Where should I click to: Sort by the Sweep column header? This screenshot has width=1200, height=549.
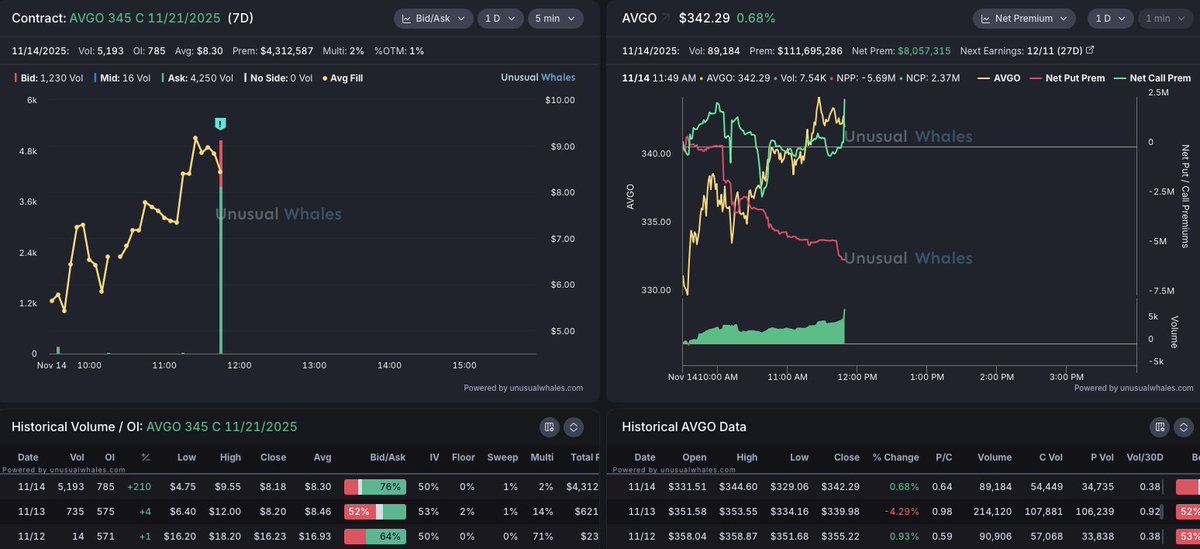click(x=503, y=457)
